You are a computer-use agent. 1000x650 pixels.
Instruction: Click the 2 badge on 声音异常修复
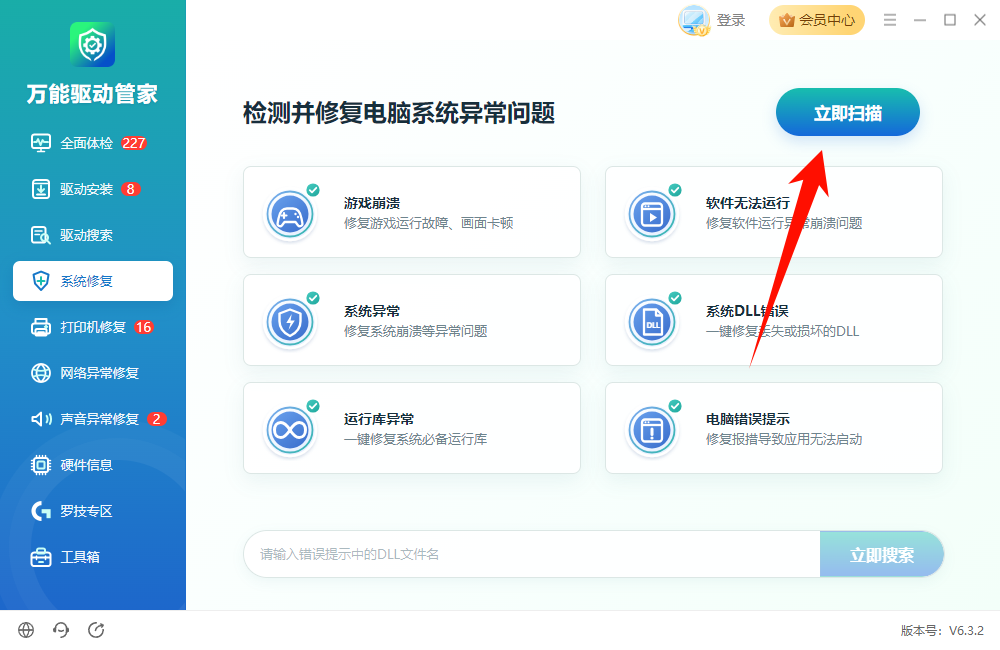coord(157,418)
